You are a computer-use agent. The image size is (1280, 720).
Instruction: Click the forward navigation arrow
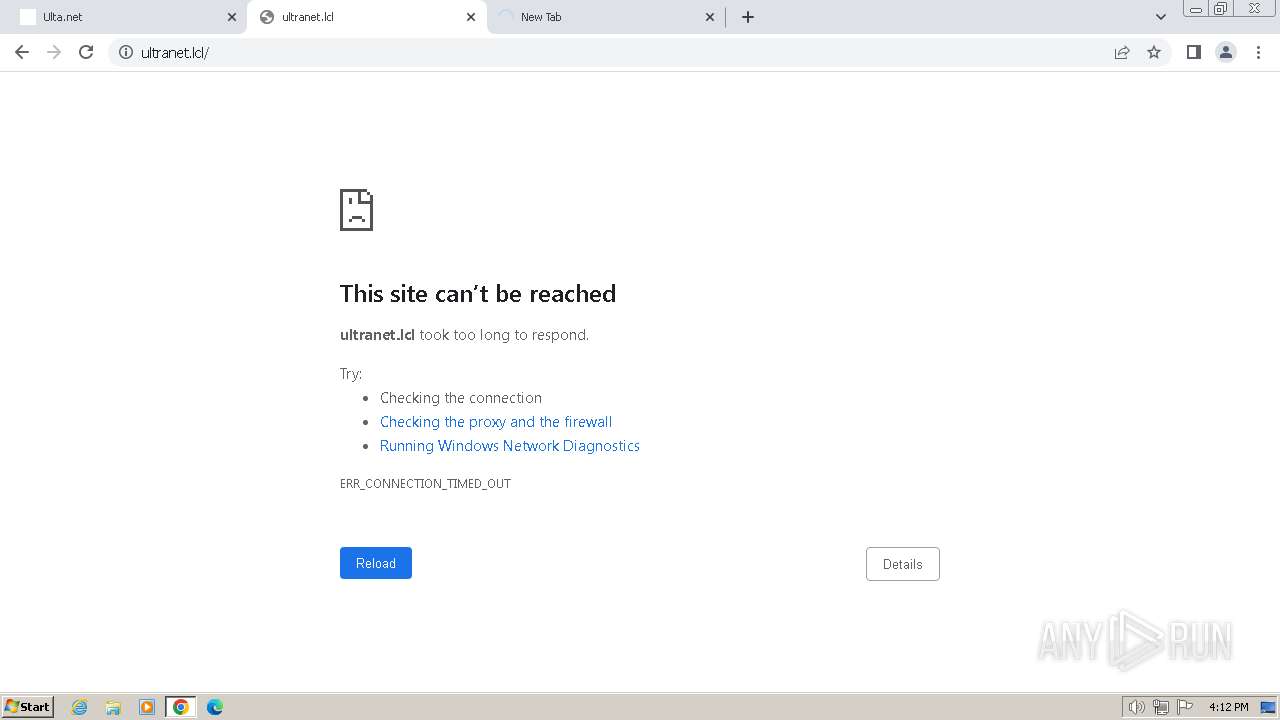(54, 52)
